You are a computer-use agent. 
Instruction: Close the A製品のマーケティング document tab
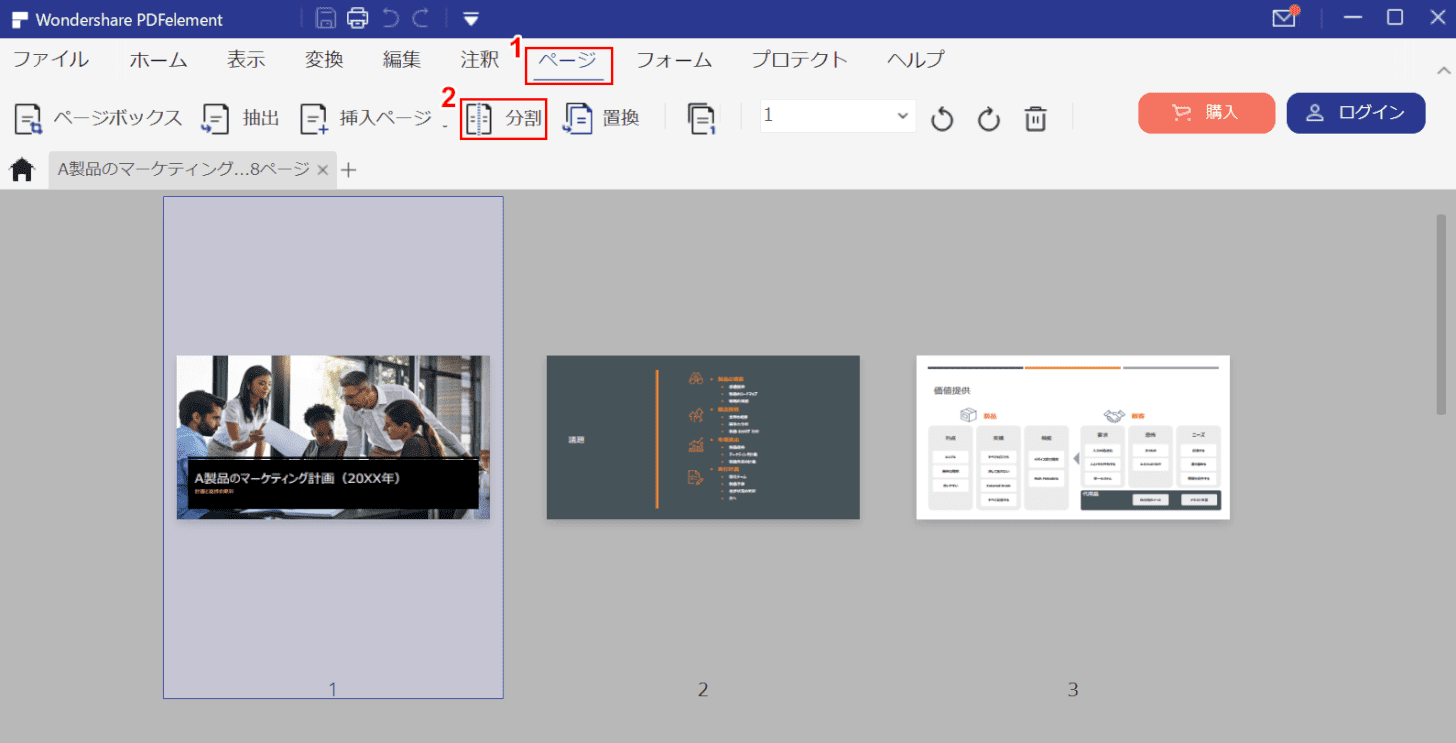323,170
